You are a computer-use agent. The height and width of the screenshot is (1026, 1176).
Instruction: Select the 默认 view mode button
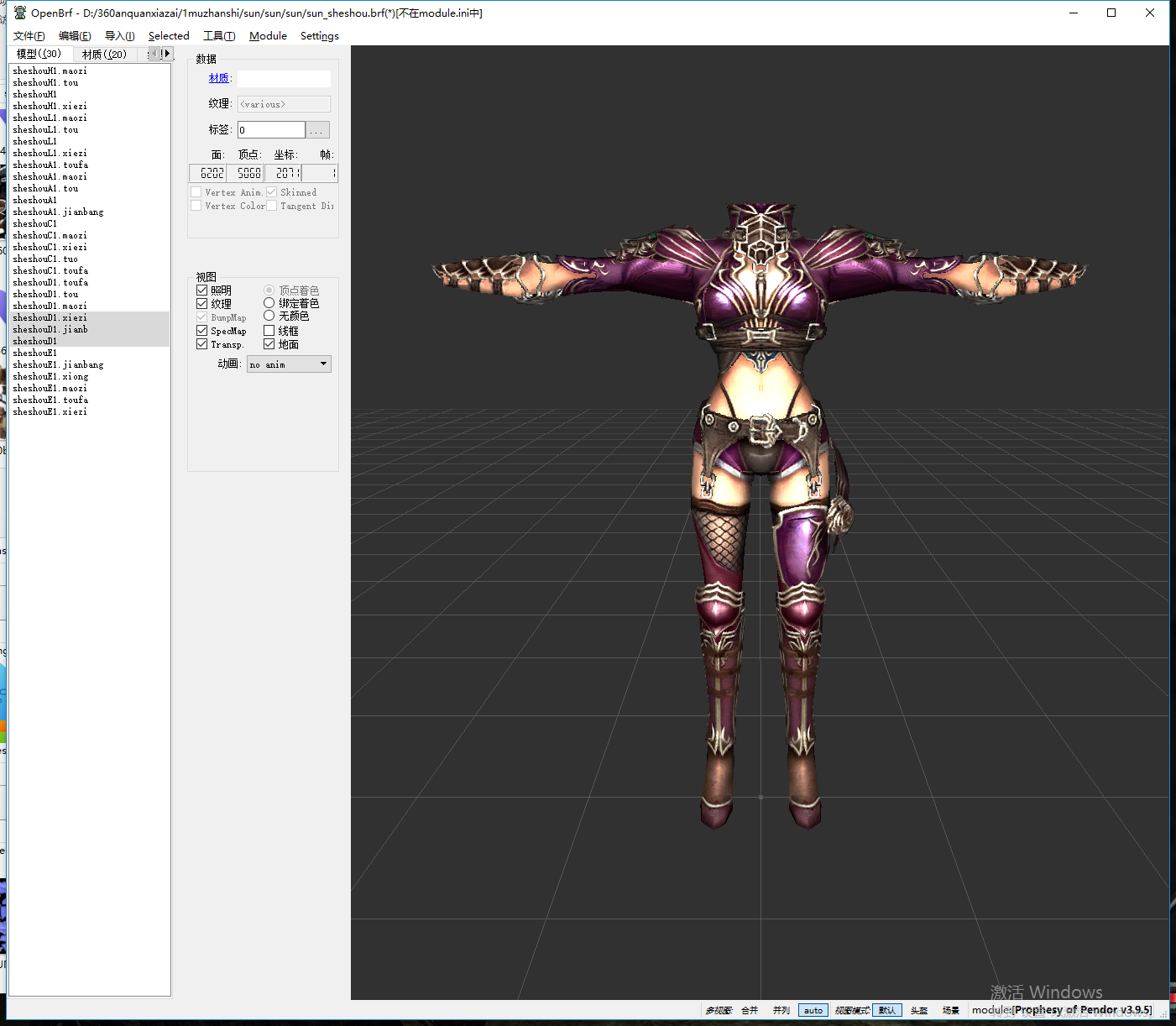pos(887,1010)
